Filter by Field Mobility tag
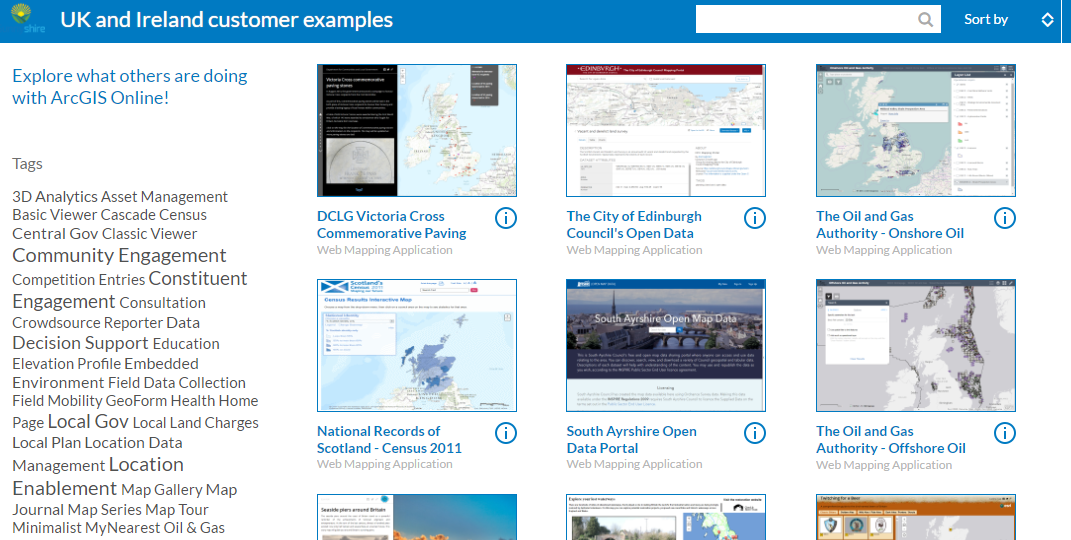 57,401
